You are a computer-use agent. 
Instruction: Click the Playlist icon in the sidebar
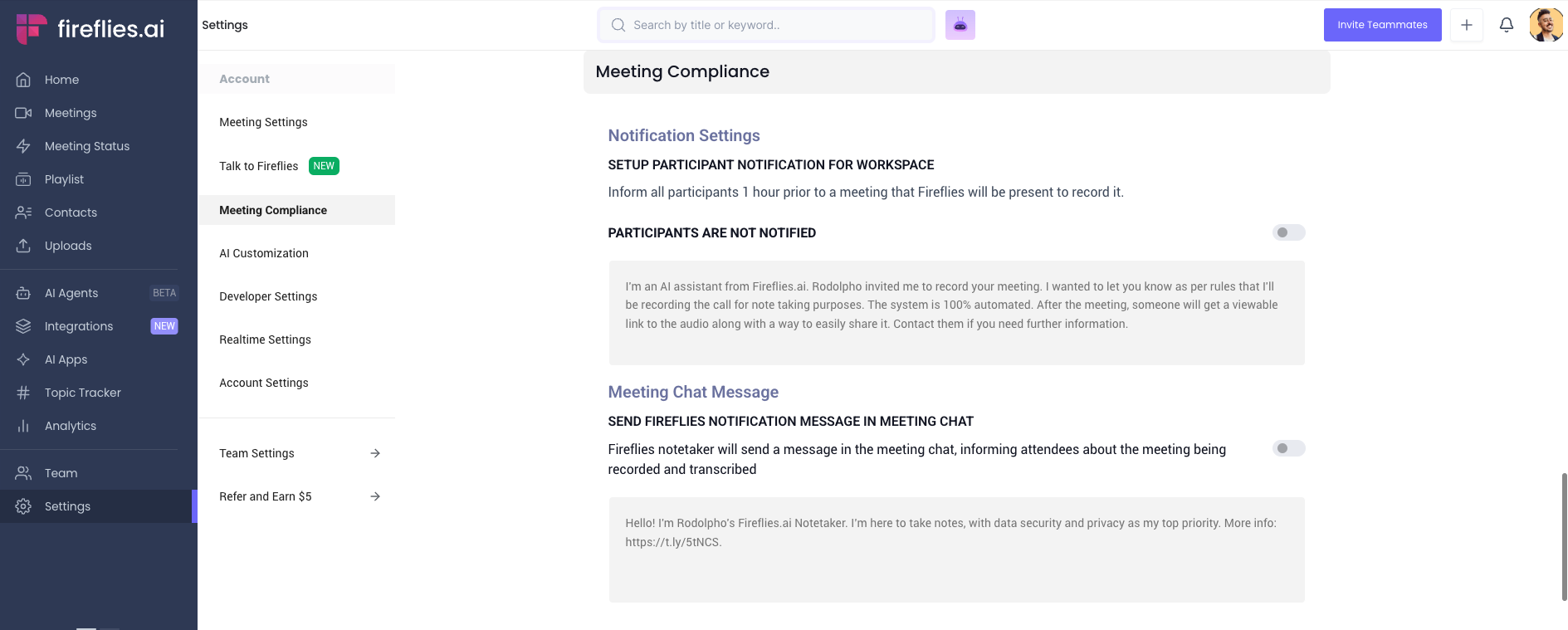pos(23,179)
